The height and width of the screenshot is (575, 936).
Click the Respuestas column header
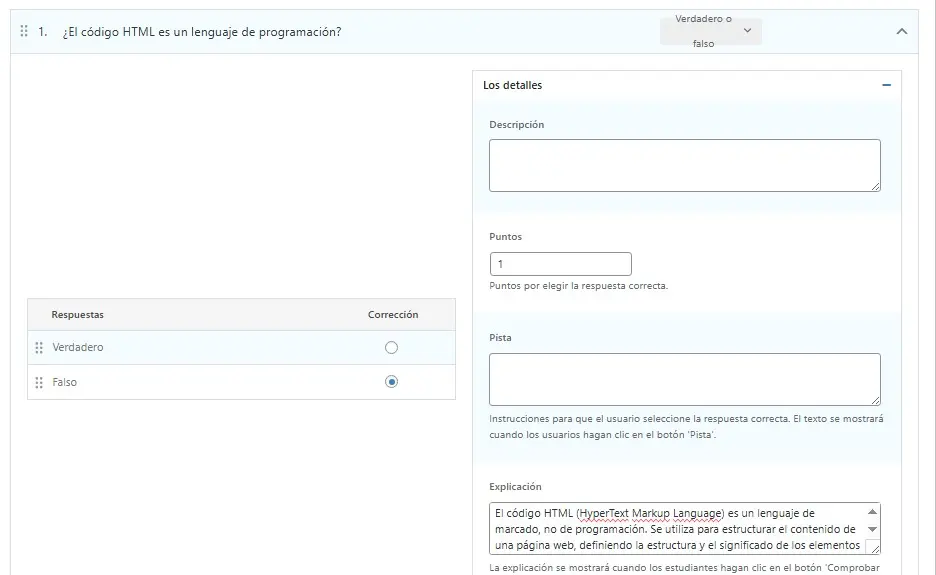click(x=78, y=315)
